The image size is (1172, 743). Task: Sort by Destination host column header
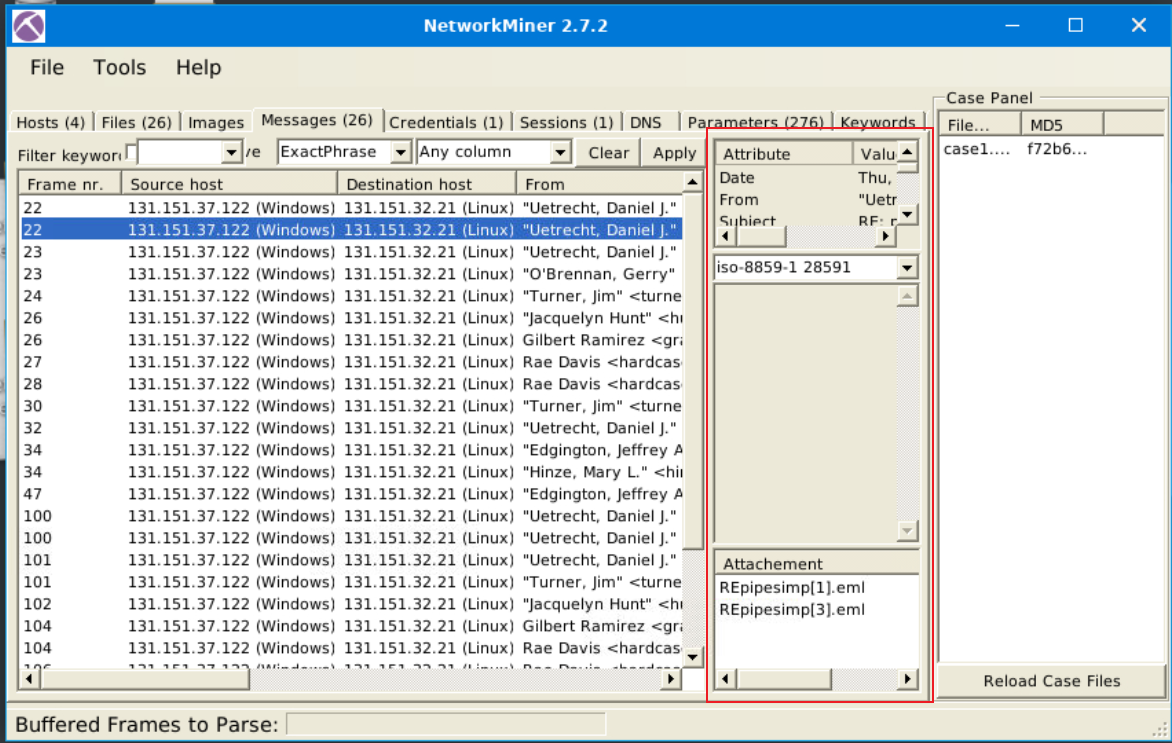(426, 184)
